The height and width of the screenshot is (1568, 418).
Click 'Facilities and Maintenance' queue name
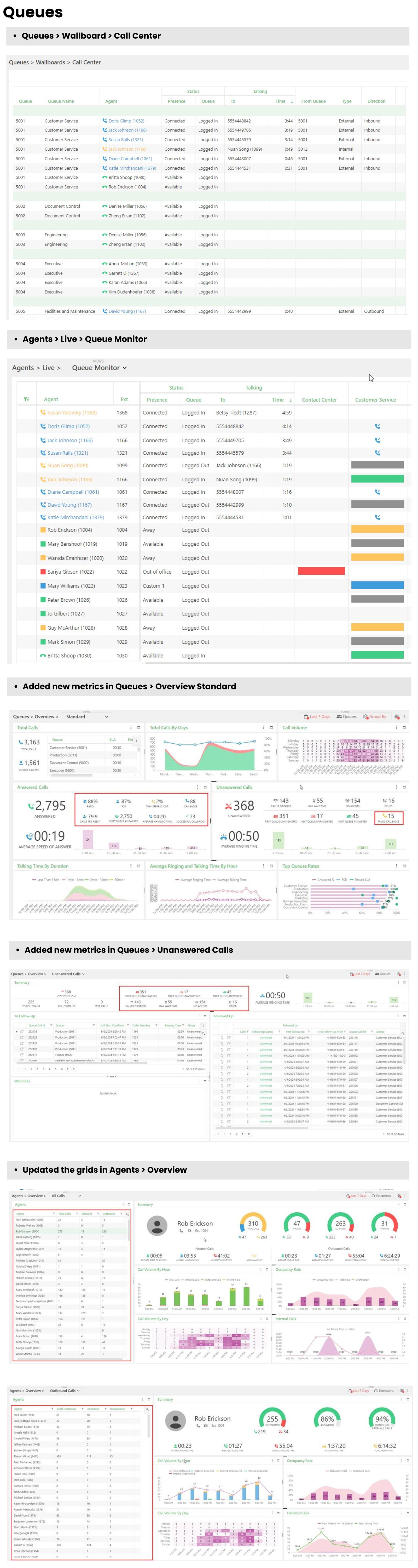pos(69,311)
